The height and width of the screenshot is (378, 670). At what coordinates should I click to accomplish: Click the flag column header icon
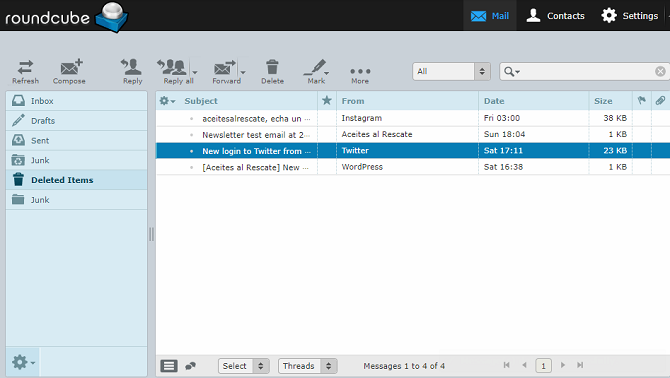(642, 100)
